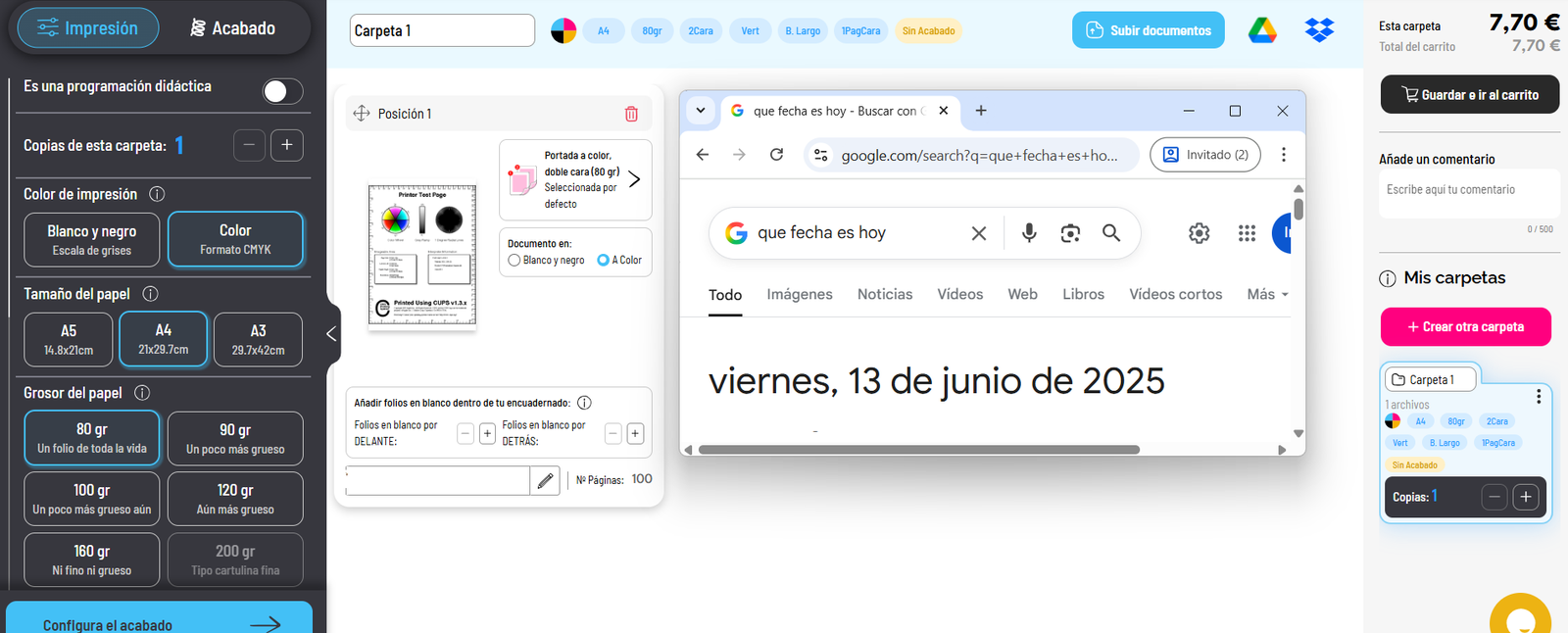Click the info icon next to Grosor del papel
This screenshot has width=1568, height=633.
coord(142,393)
